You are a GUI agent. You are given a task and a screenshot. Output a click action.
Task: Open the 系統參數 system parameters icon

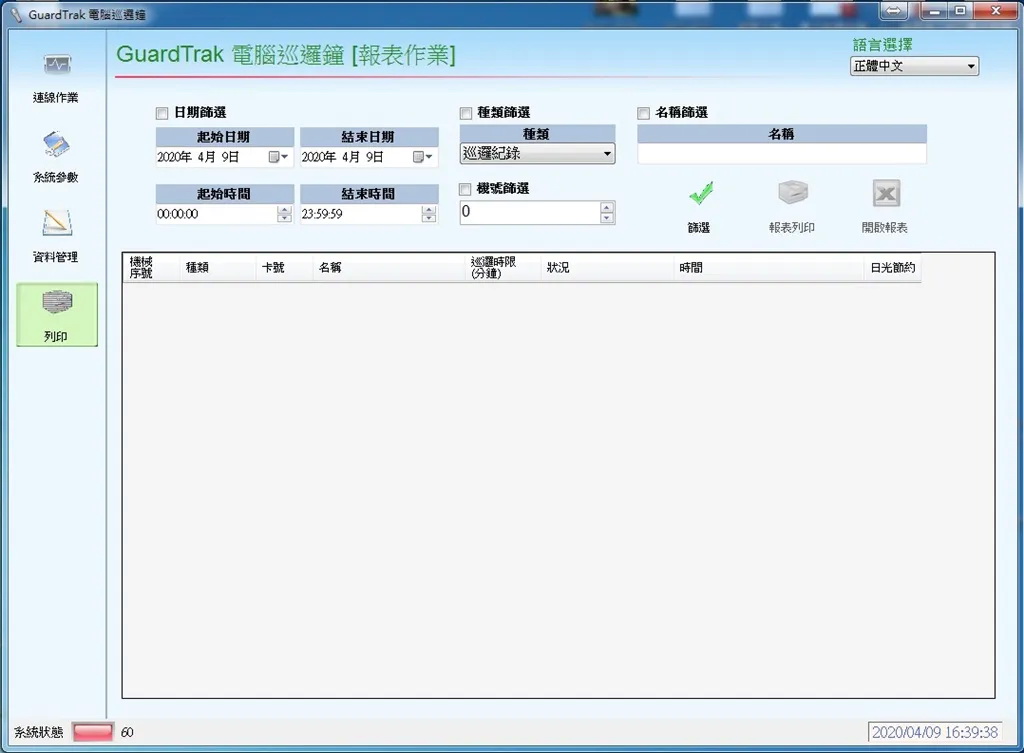tap(57, 144)
